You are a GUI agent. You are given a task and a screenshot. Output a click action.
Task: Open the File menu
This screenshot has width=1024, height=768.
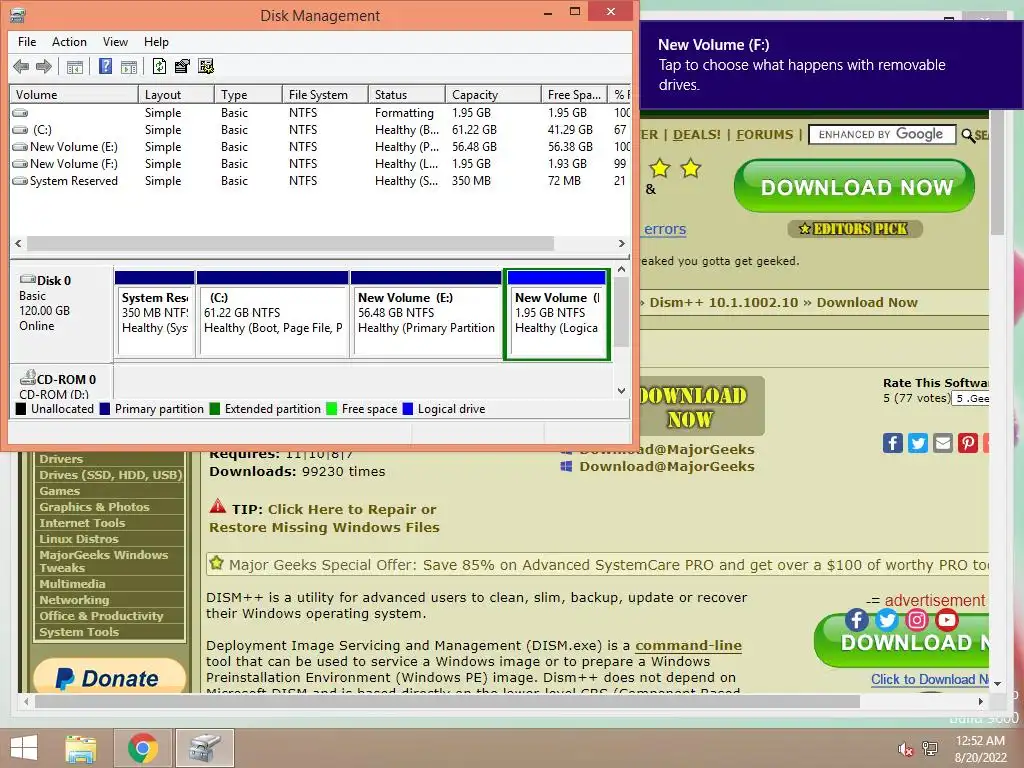point(27,42)
